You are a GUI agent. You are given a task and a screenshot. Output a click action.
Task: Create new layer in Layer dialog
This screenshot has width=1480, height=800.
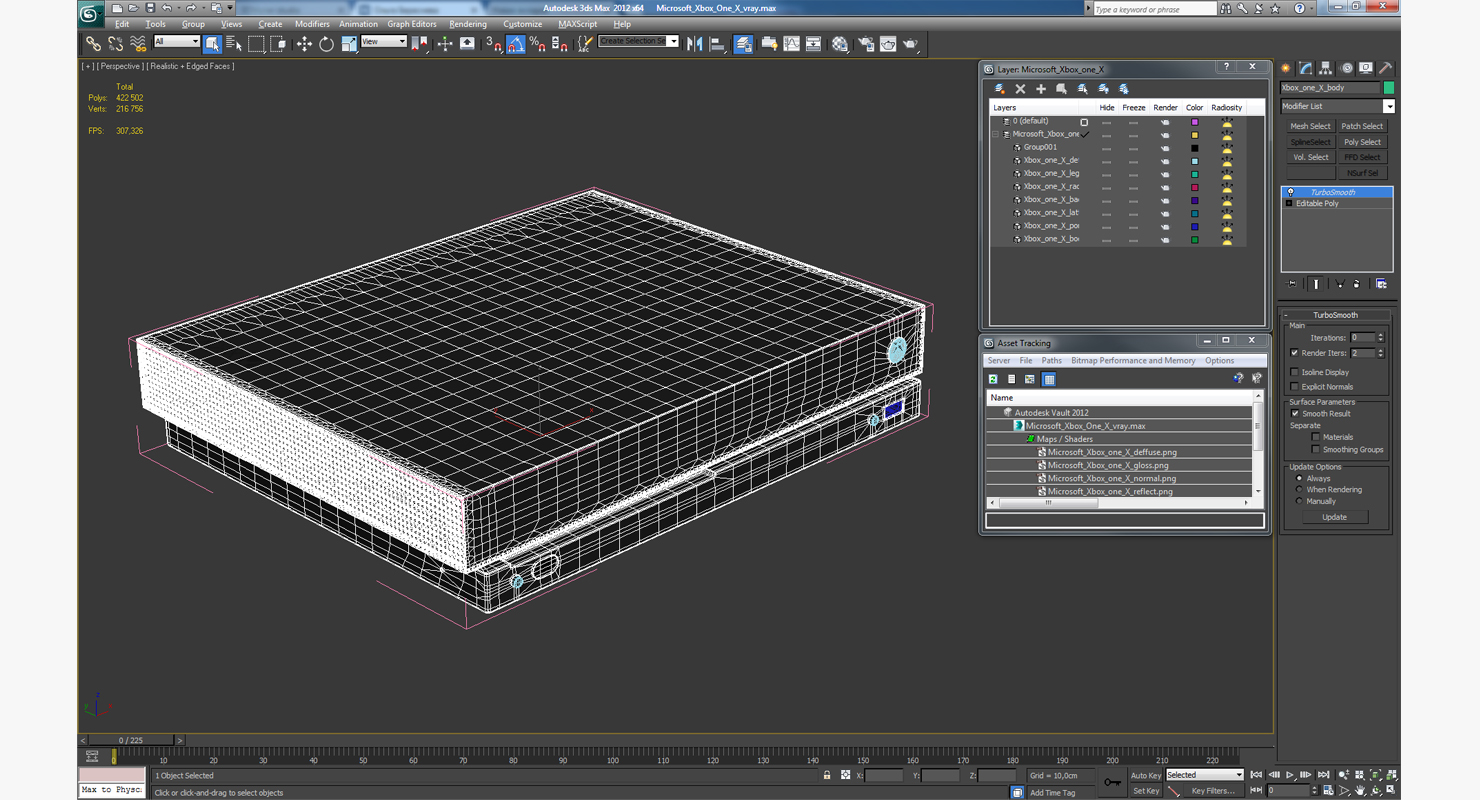coord(999,89)
